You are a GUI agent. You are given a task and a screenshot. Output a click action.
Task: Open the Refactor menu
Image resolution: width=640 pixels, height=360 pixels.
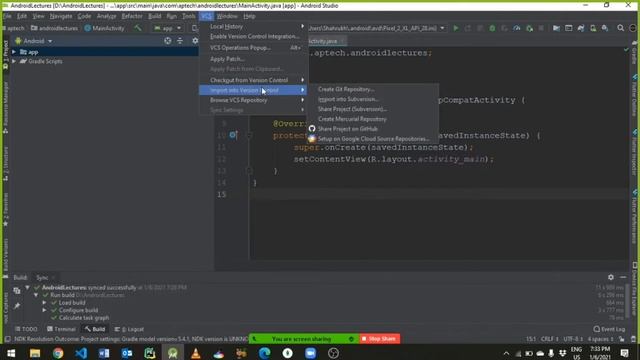point(132,16)
